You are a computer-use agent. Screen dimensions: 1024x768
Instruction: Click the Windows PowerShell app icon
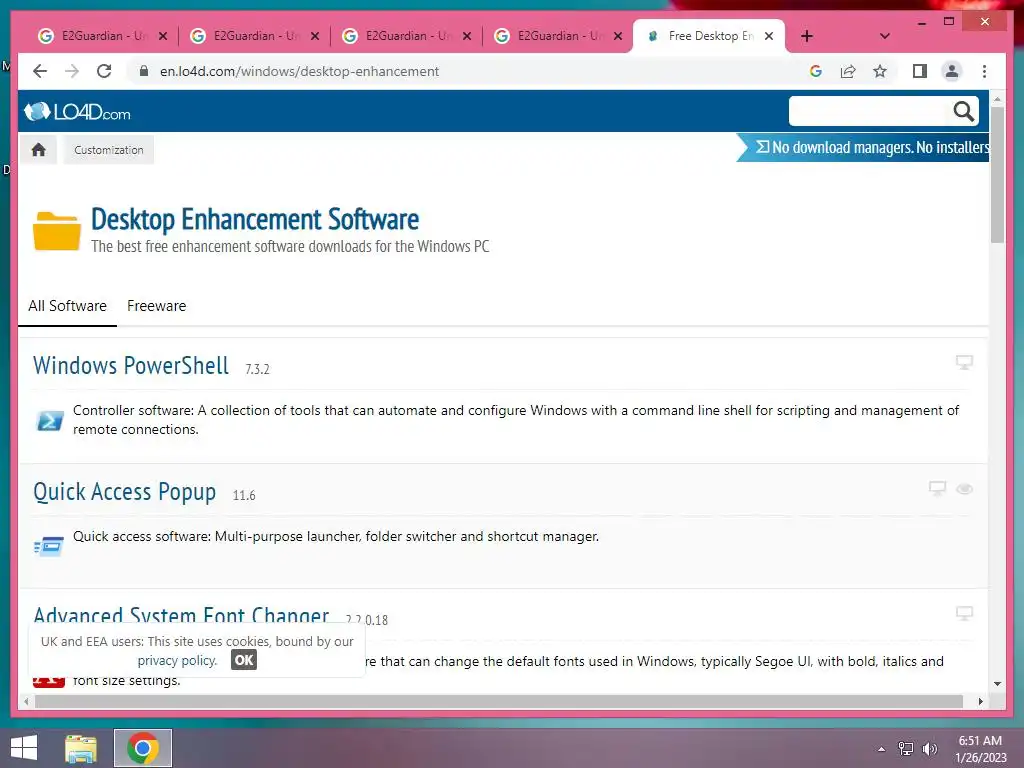point(50,421)
